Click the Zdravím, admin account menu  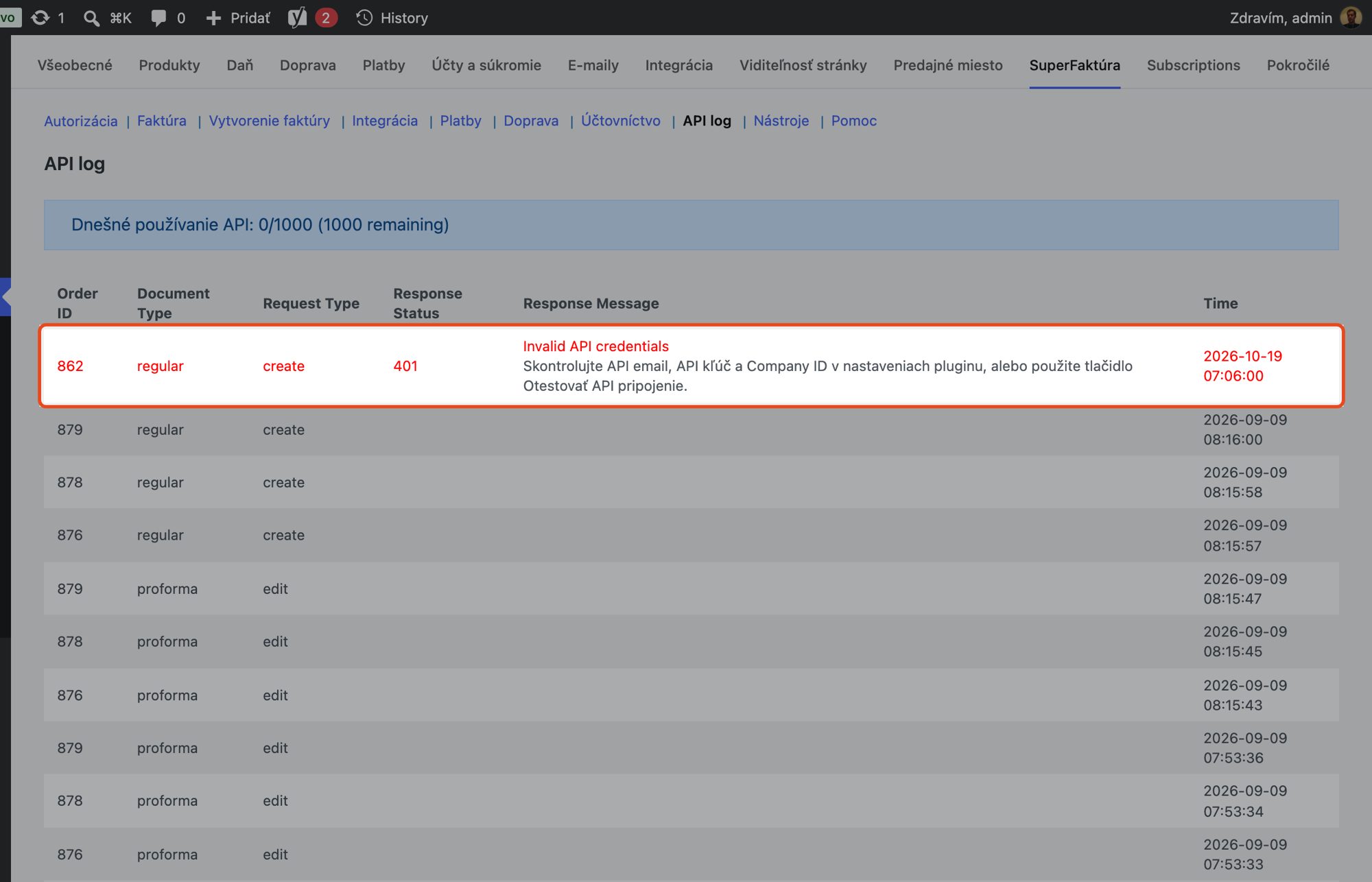pos(1281,18)
